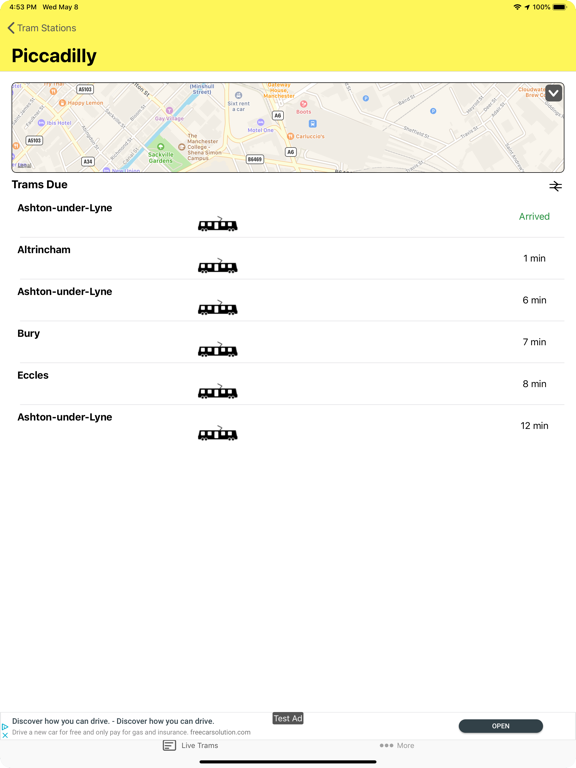Tap the tram icon in the 12 min row

click(217, 433)
